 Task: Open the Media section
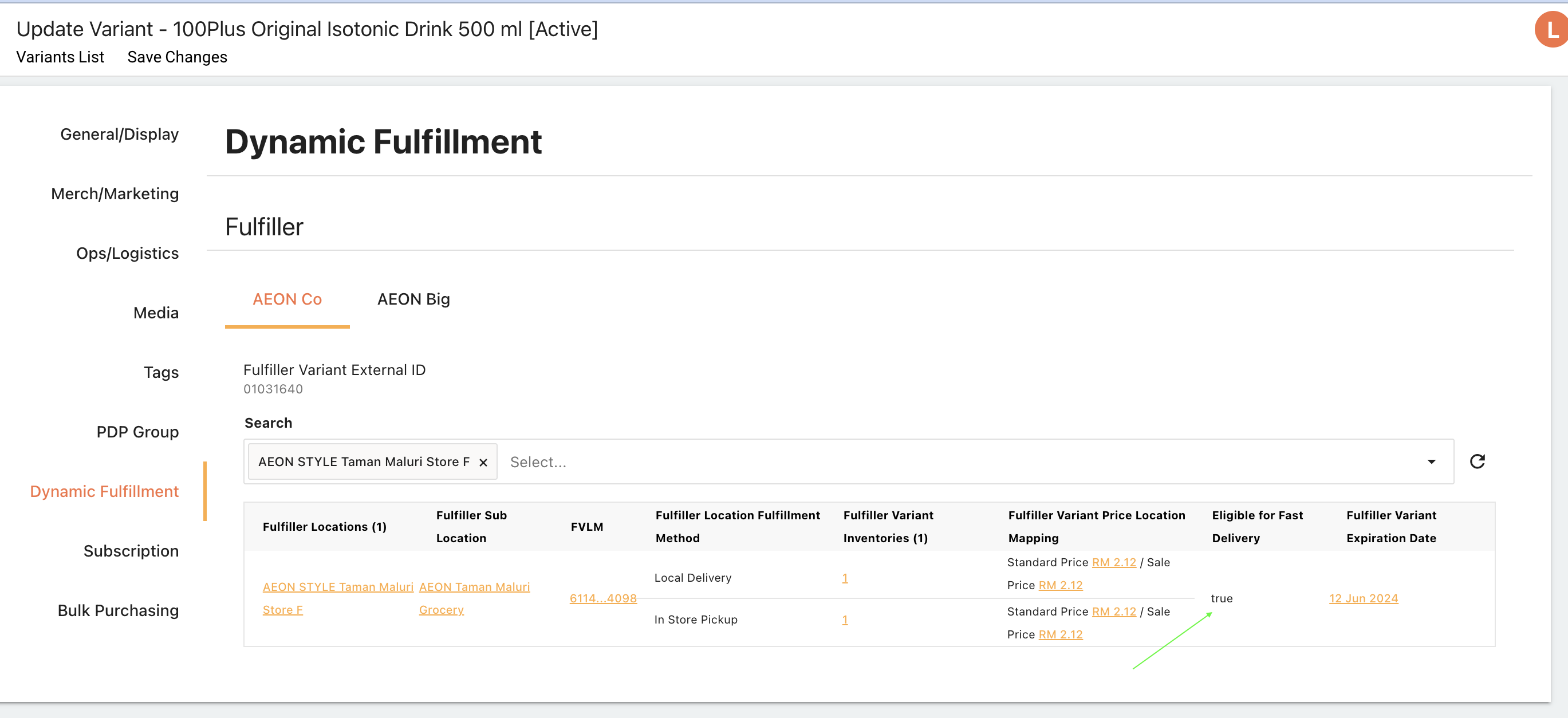point(156,313)
